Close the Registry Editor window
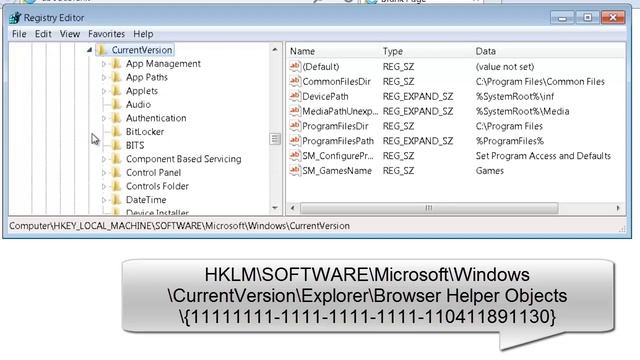Screen dimensions: 640x360 click(613, 18)
